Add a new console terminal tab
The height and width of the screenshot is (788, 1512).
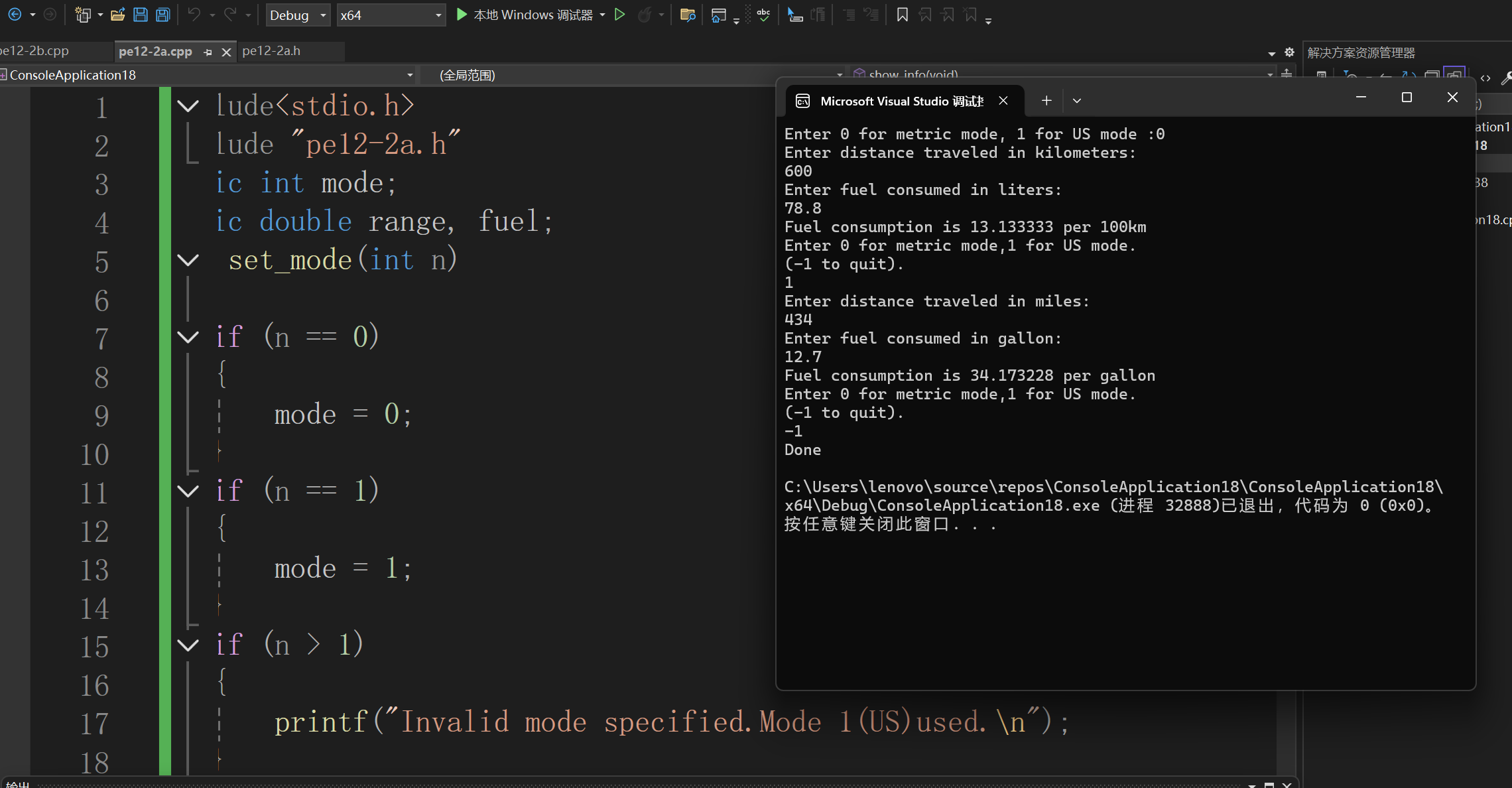point(1046,101)
